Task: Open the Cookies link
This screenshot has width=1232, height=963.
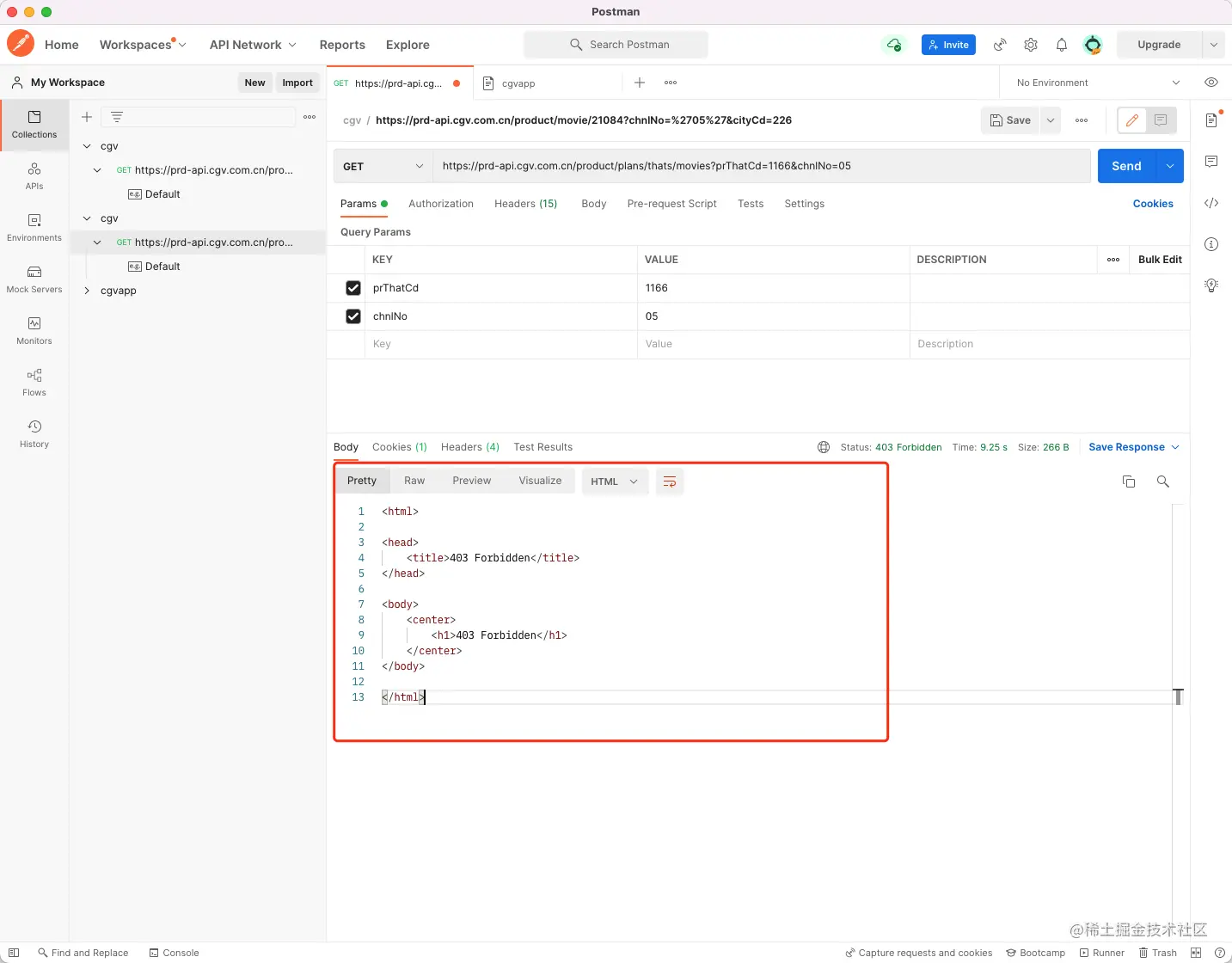Action: 1153,204
